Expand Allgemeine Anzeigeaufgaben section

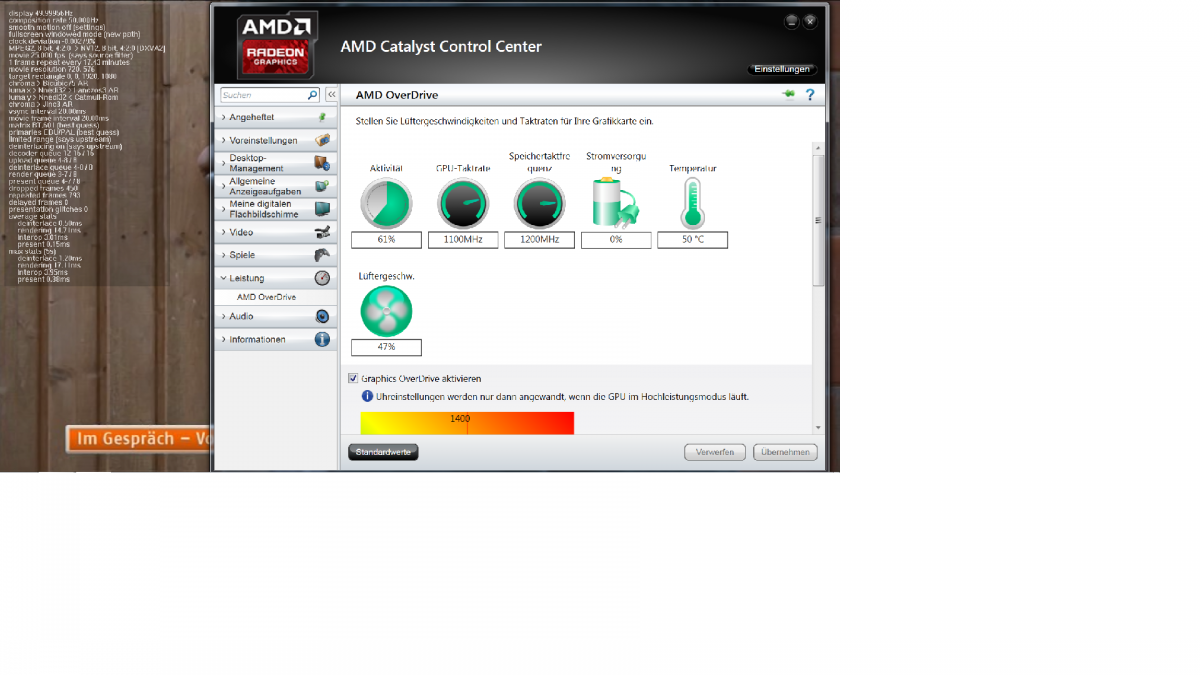(277, 186)
